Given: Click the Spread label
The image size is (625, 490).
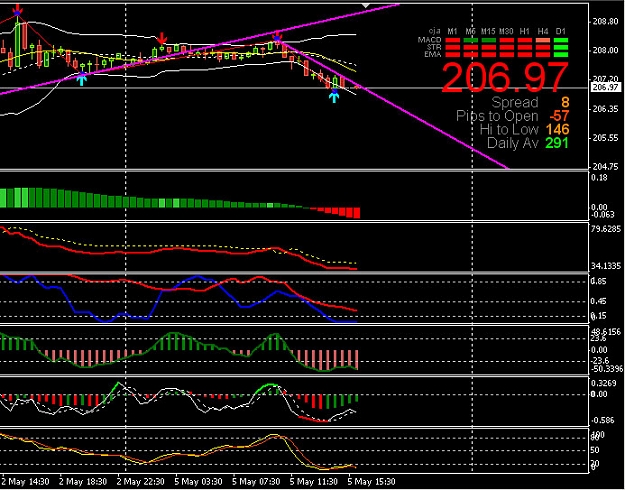Looking at the screenshot, I should pyautogui.click(x=515, y=102).
